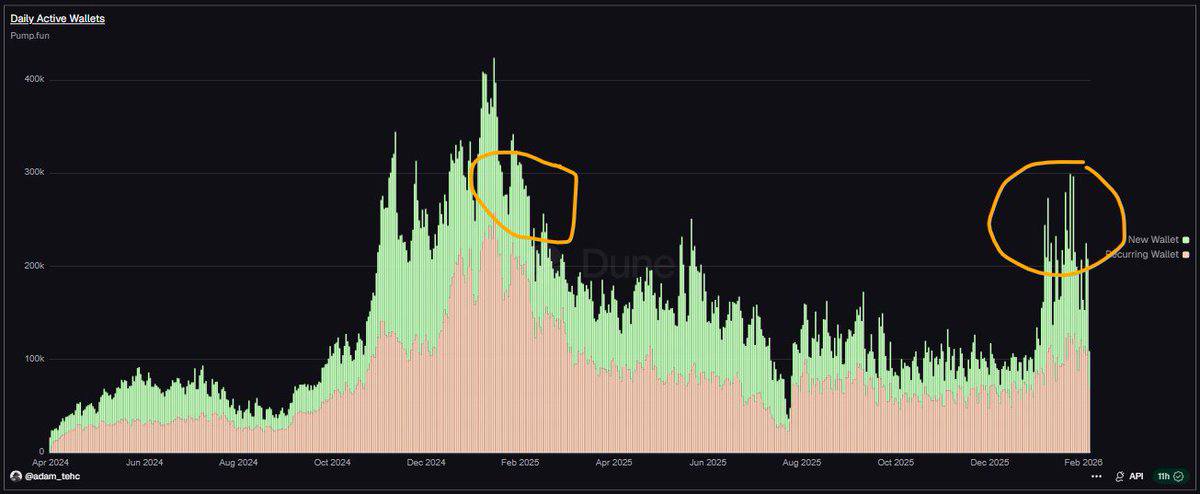Click the Apr 2024 x-axis label
The width and height of the screenshot is (1200, 494).
[51, 462]
